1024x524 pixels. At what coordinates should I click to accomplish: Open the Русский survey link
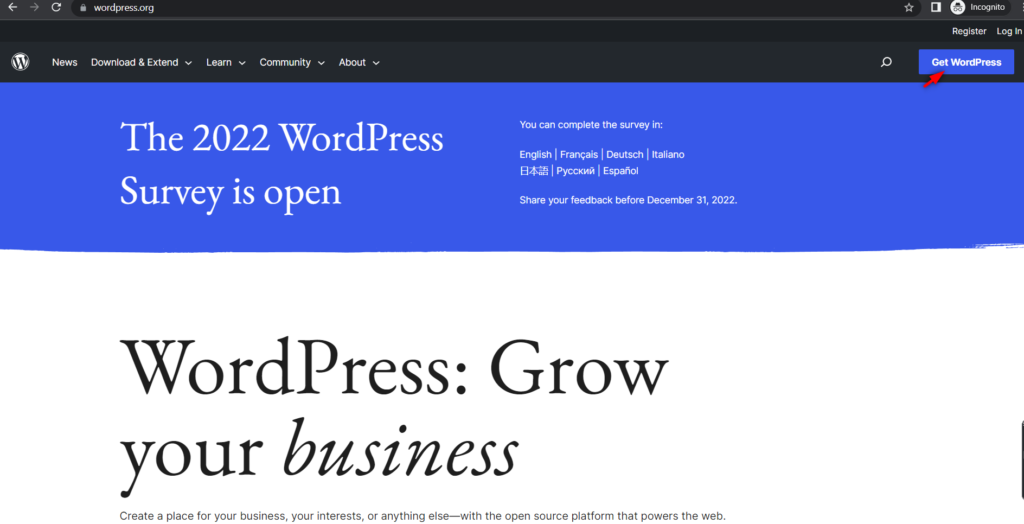[575, 171]
